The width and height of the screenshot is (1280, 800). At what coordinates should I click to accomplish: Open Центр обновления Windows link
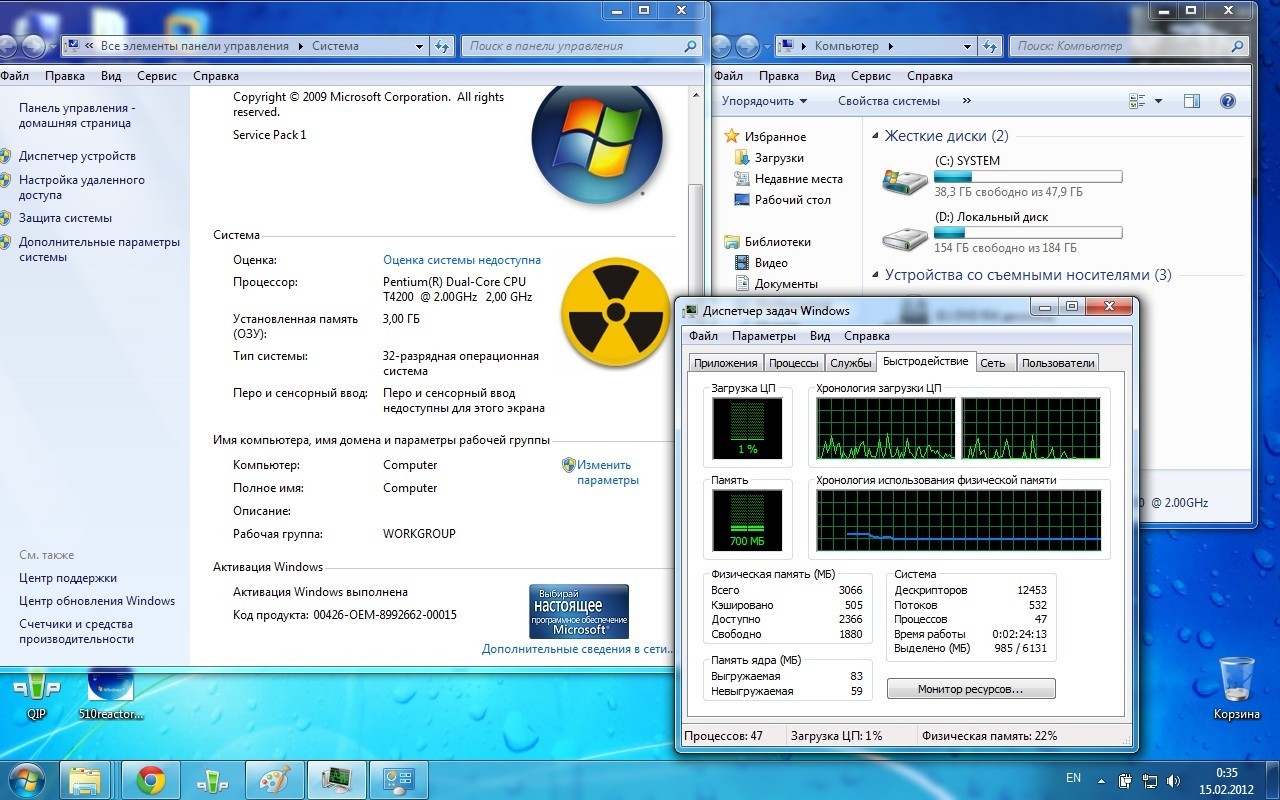tap(97, 601)
